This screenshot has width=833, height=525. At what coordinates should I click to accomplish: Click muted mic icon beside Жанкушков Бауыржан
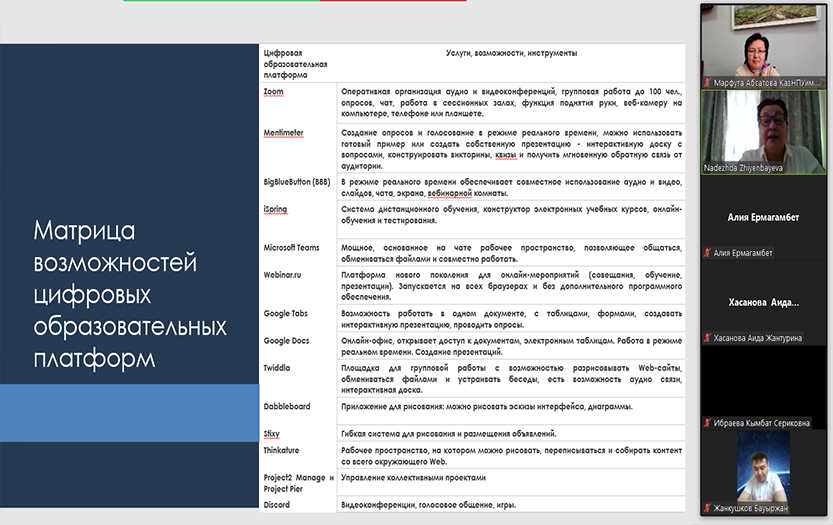[x=707, y=509]
